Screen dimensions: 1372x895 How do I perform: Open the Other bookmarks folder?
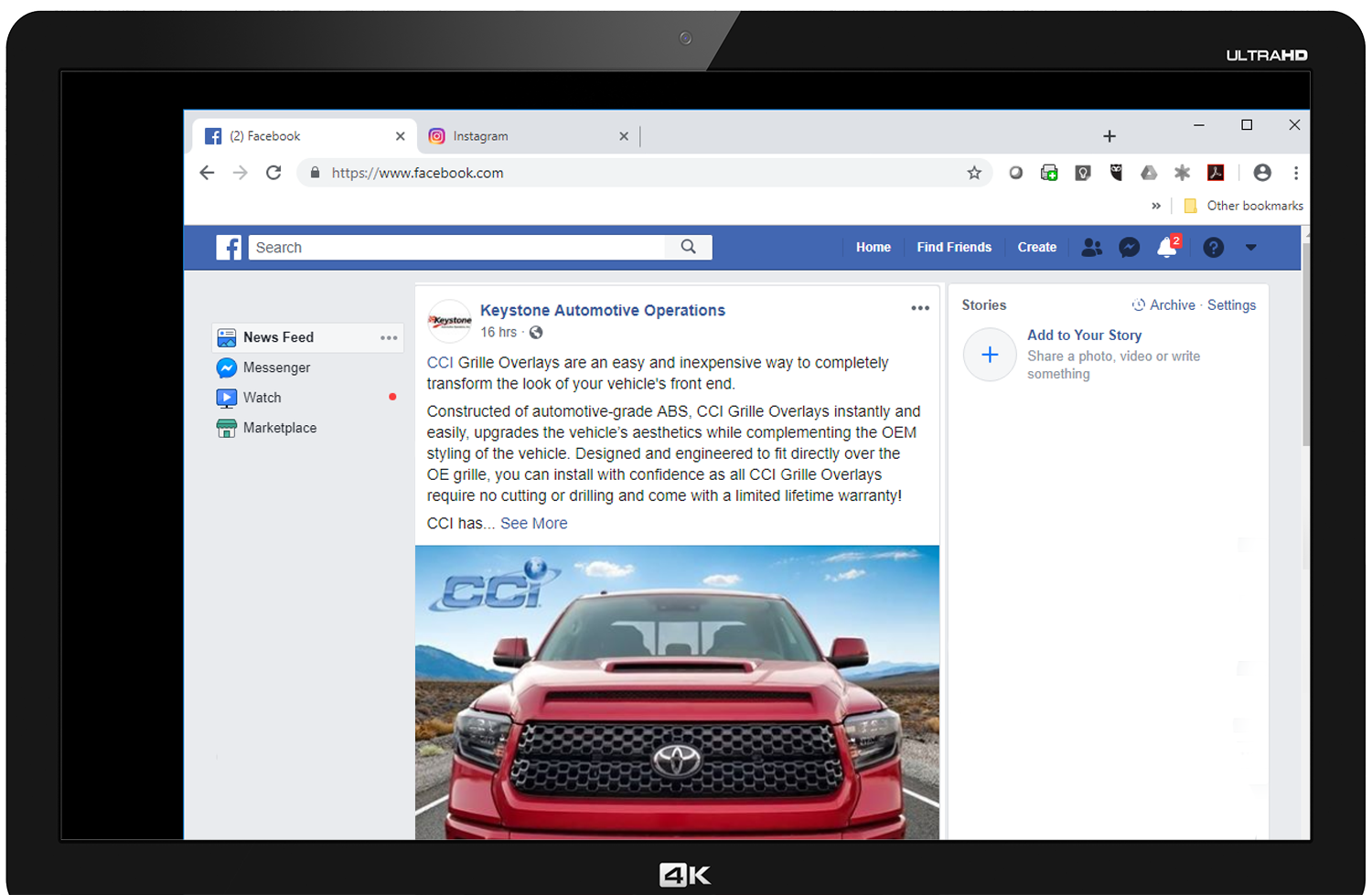point(1244,206)
